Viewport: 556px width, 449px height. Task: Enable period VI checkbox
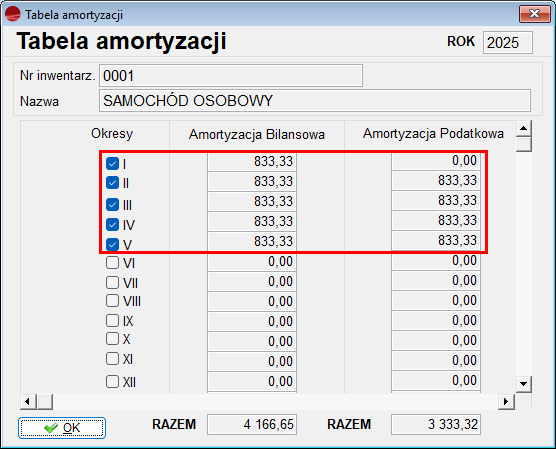(112, 263)
